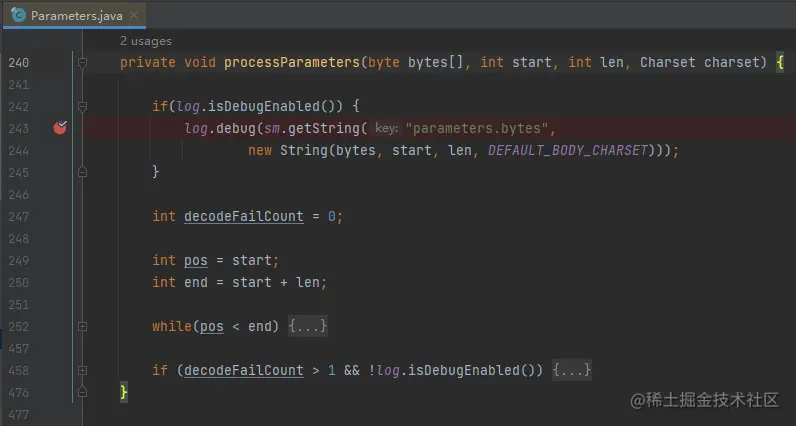The image size is (796, 426).
Task: Click the {...} placeholder after isDebugEnabled())
Action: point(572,370)
